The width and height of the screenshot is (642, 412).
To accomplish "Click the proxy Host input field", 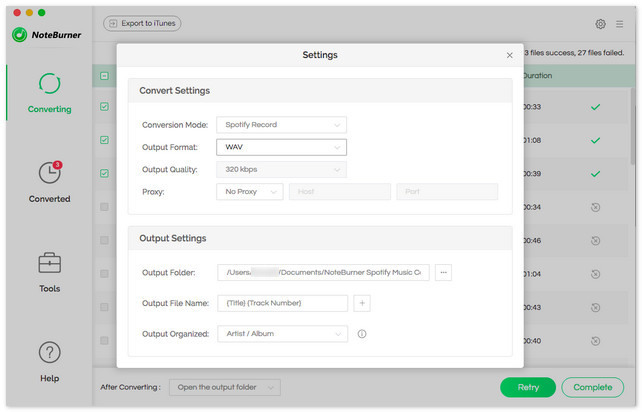I will coord(340,192).
